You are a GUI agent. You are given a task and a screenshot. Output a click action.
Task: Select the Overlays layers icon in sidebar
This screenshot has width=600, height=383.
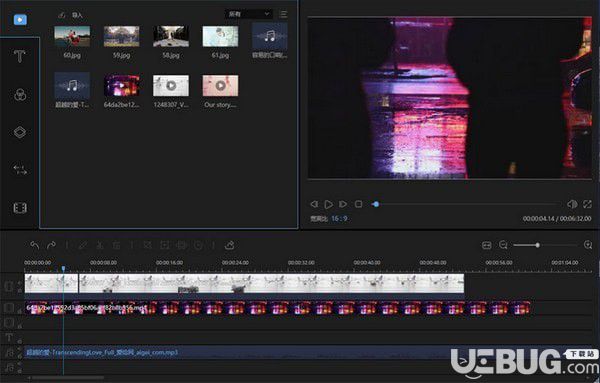pos(20,132)
